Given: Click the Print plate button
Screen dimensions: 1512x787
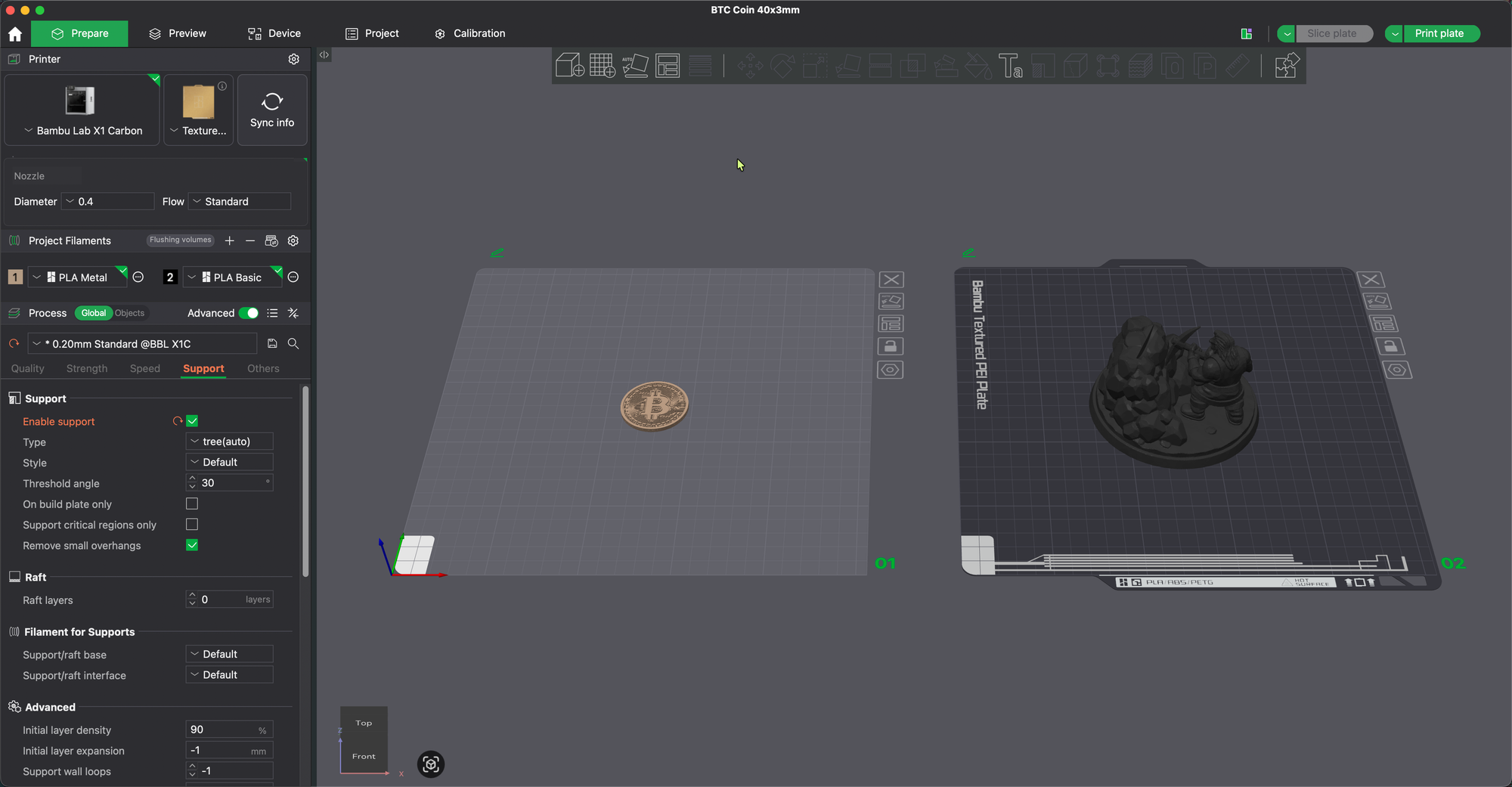Looking at the screenshot, I should (x=1439, y=33).
